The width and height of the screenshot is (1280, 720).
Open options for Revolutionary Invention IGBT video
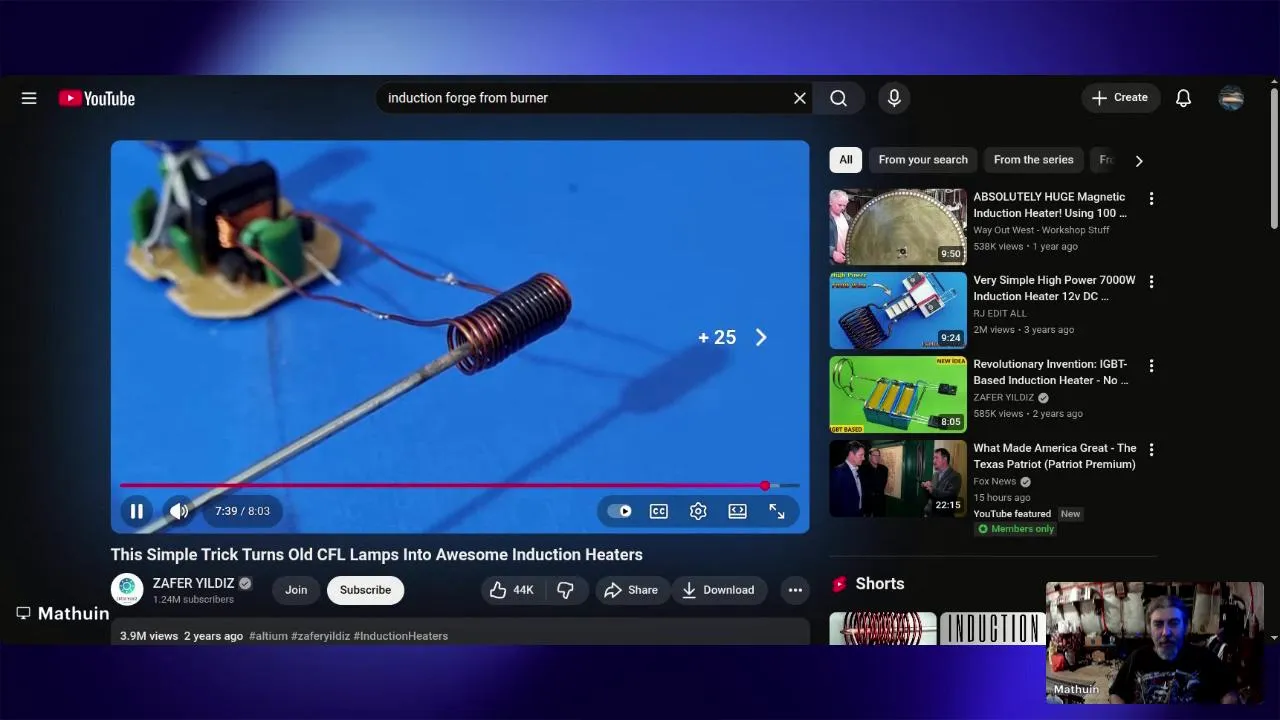pos(1151,366)
